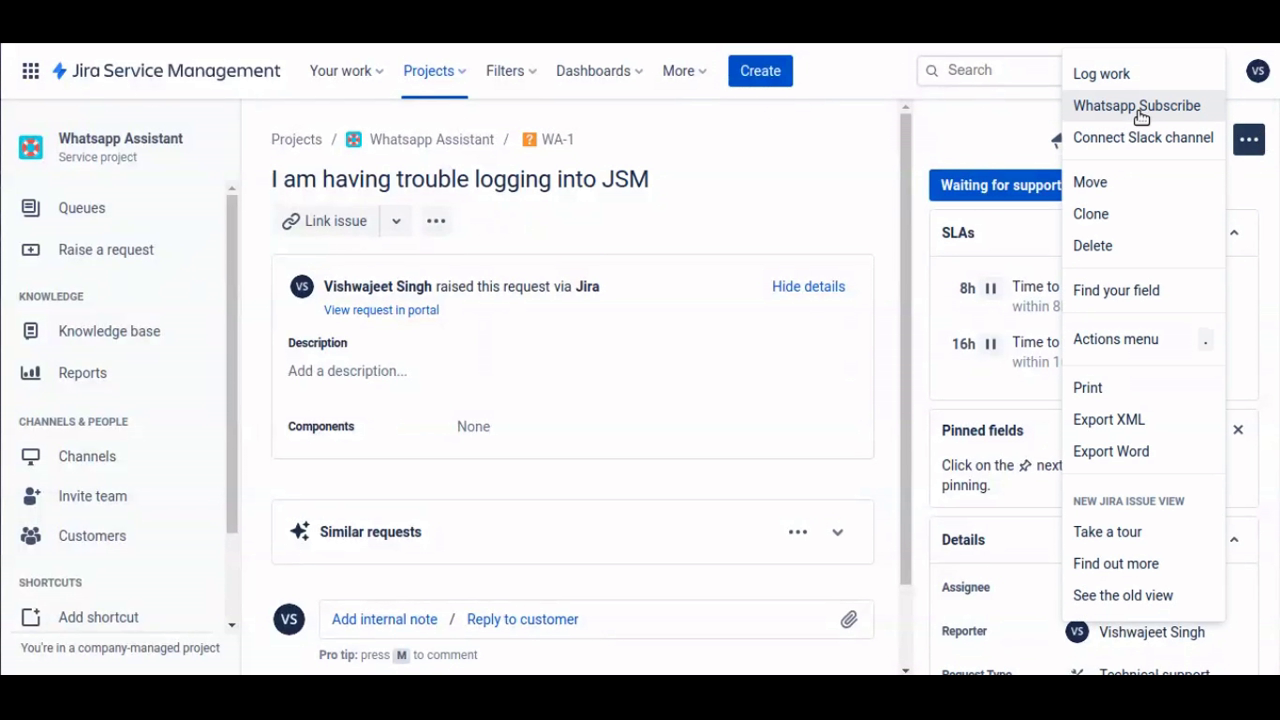This screenshot has width=1280, height=720.
Task: Click the Search box in header
Action: click(x=990, y=71)
